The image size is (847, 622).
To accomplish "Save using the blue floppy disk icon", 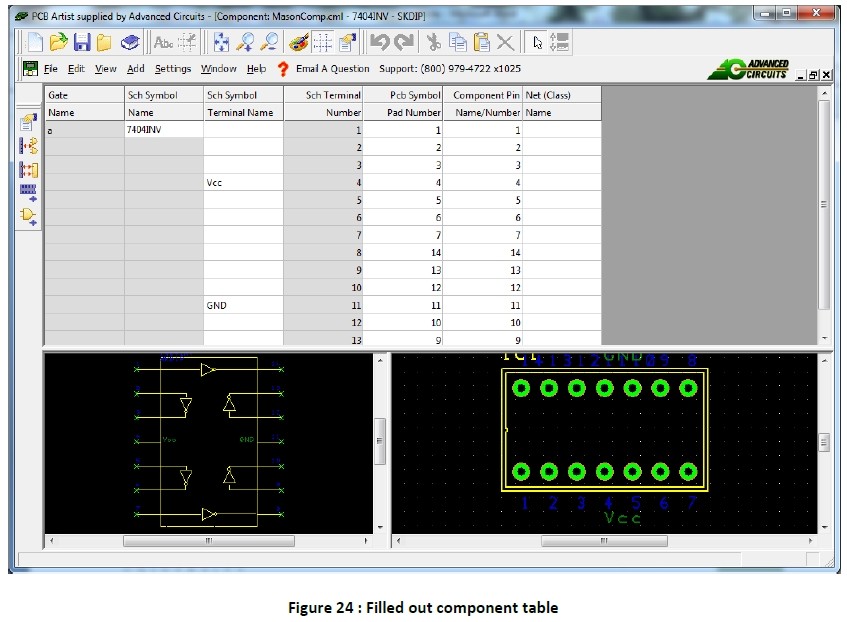I will [x=82, y=42].
